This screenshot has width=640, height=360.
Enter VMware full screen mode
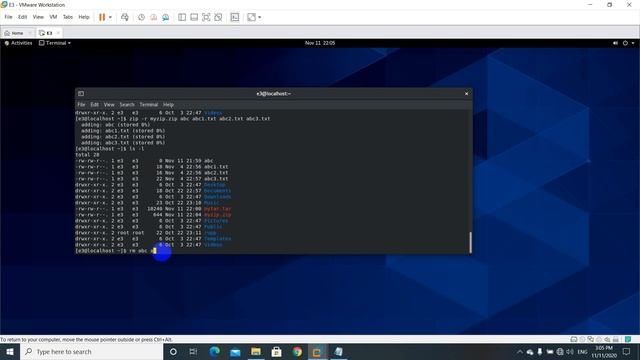(x=206, y=17)
